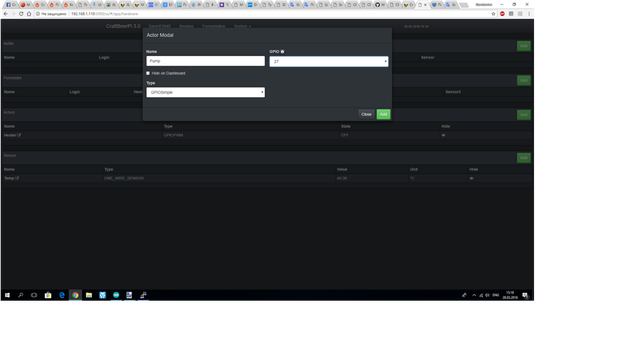Viewport: 640px width, 360px height.
Task: Open the GPIO dropdown showing 27
Action: (x=329, y=61)
